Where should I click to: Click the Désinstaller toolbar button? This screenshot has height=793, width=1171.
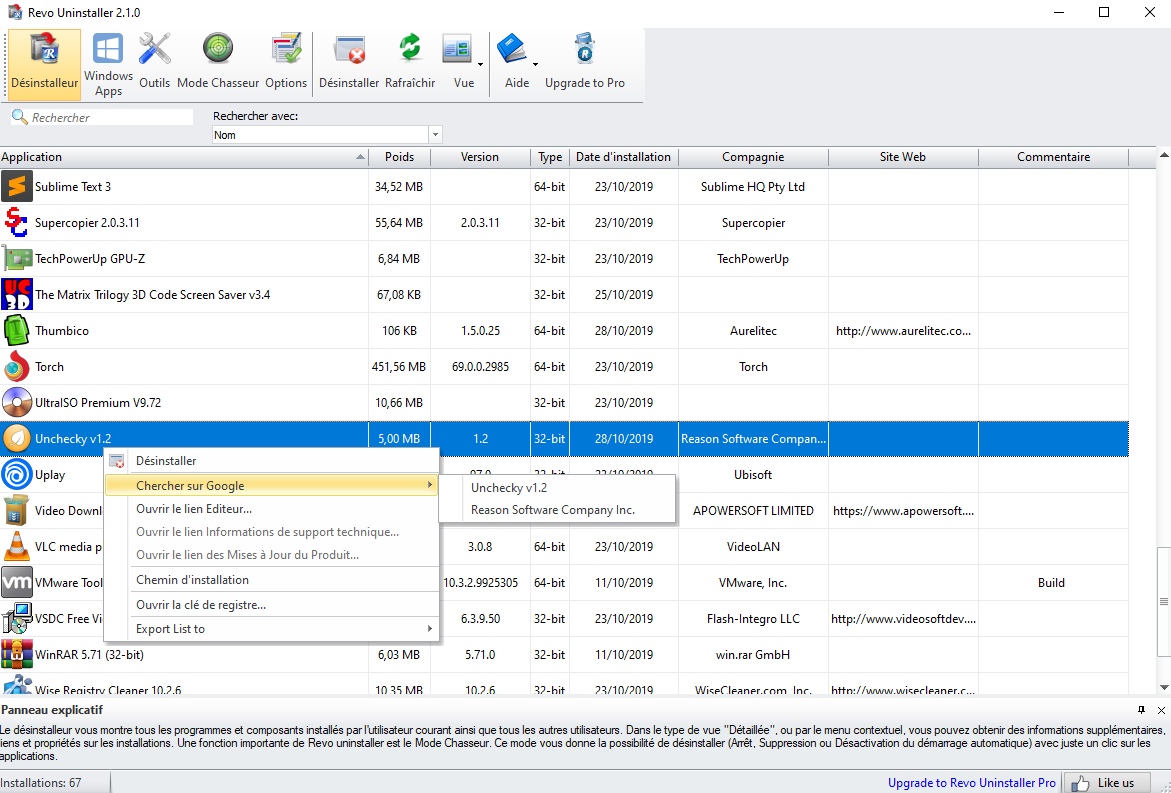coord(349,63)
